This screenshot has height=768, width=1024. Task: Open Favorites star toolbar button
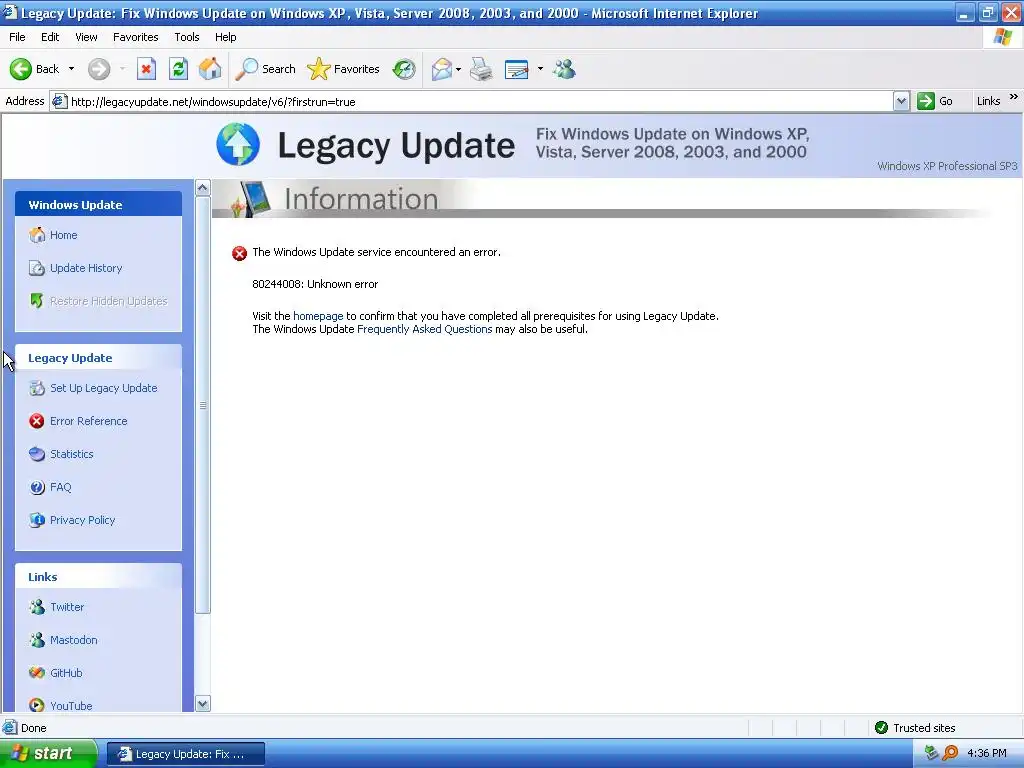[x=344, y=69]
